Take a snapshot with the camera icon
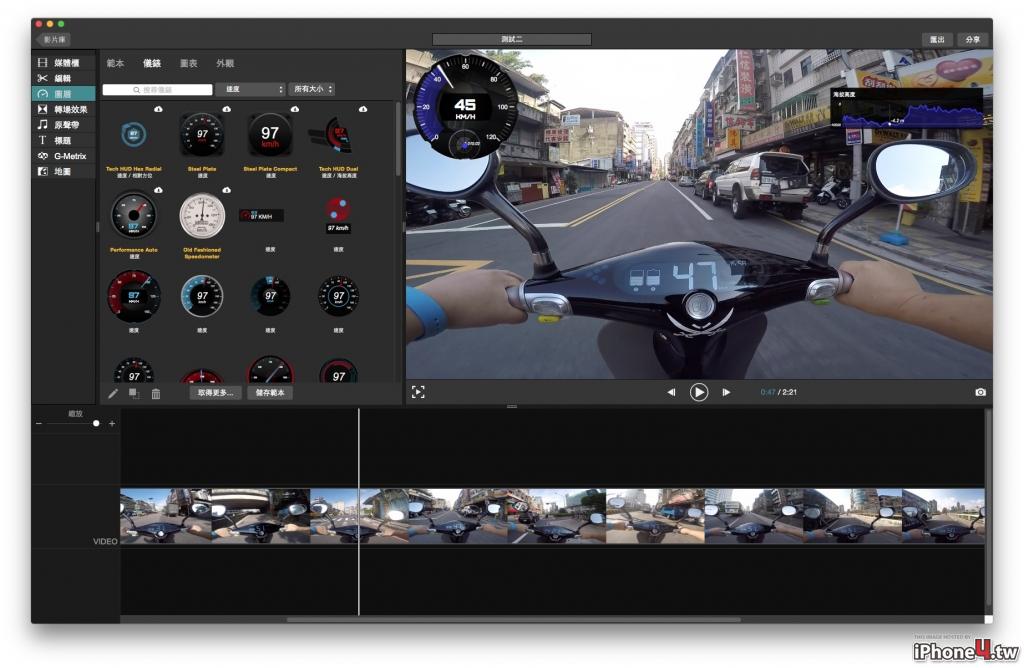Screen dimensions: 1024x668 tap(980, 392)
